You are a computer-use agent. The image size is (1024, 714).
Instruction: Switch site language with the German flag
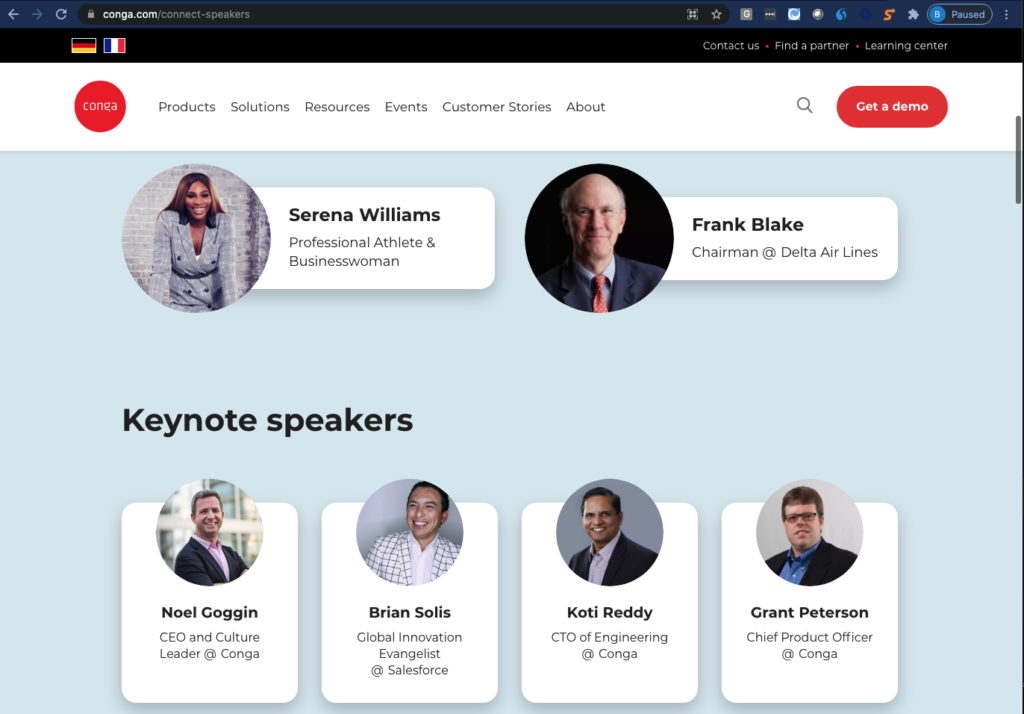(x=84, y=45)
